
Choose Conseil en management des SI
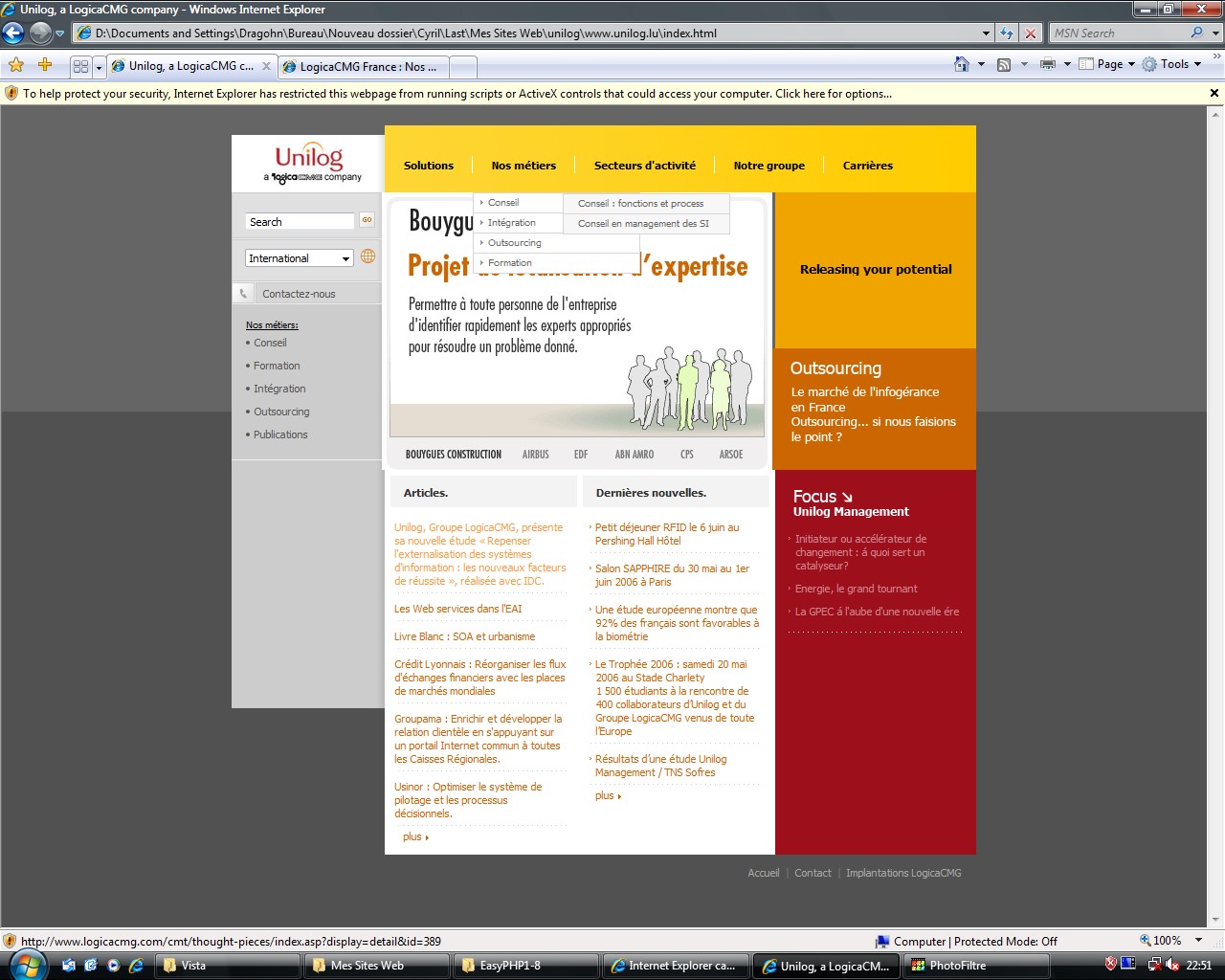pyautogui.click(x=646, y=224)
